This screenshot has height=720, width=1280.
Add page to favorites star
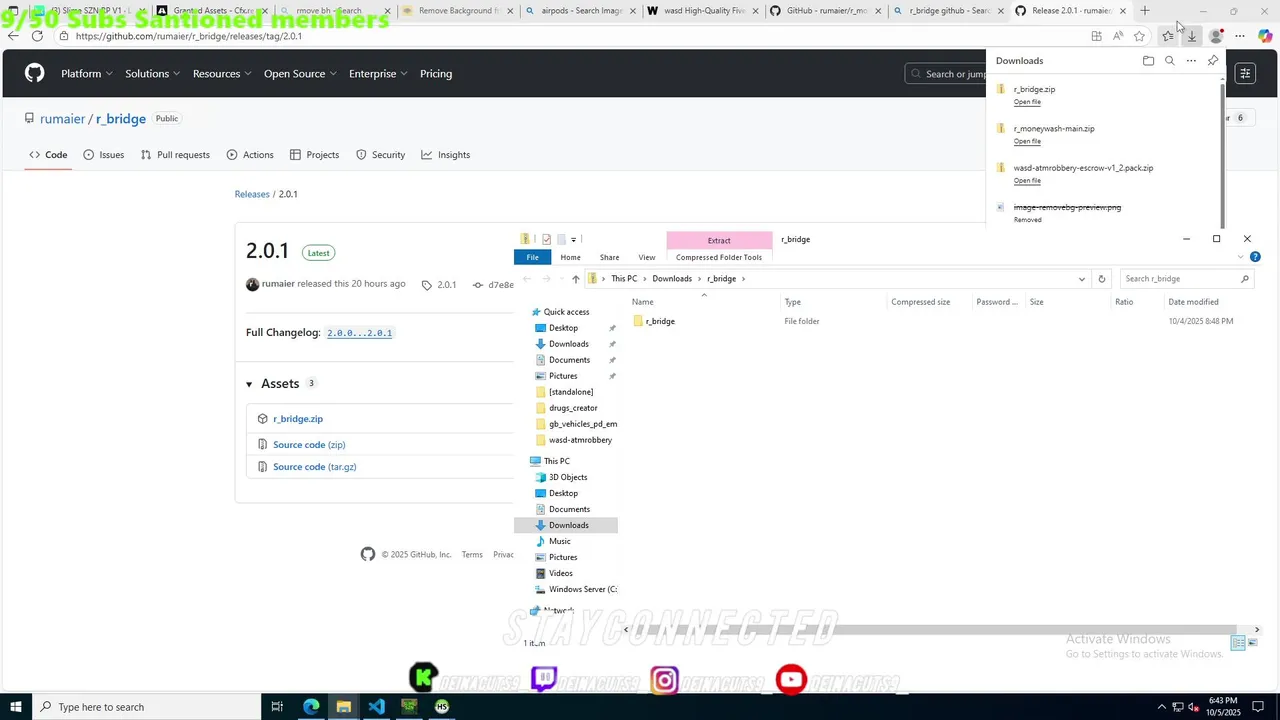click(1139, 36)
